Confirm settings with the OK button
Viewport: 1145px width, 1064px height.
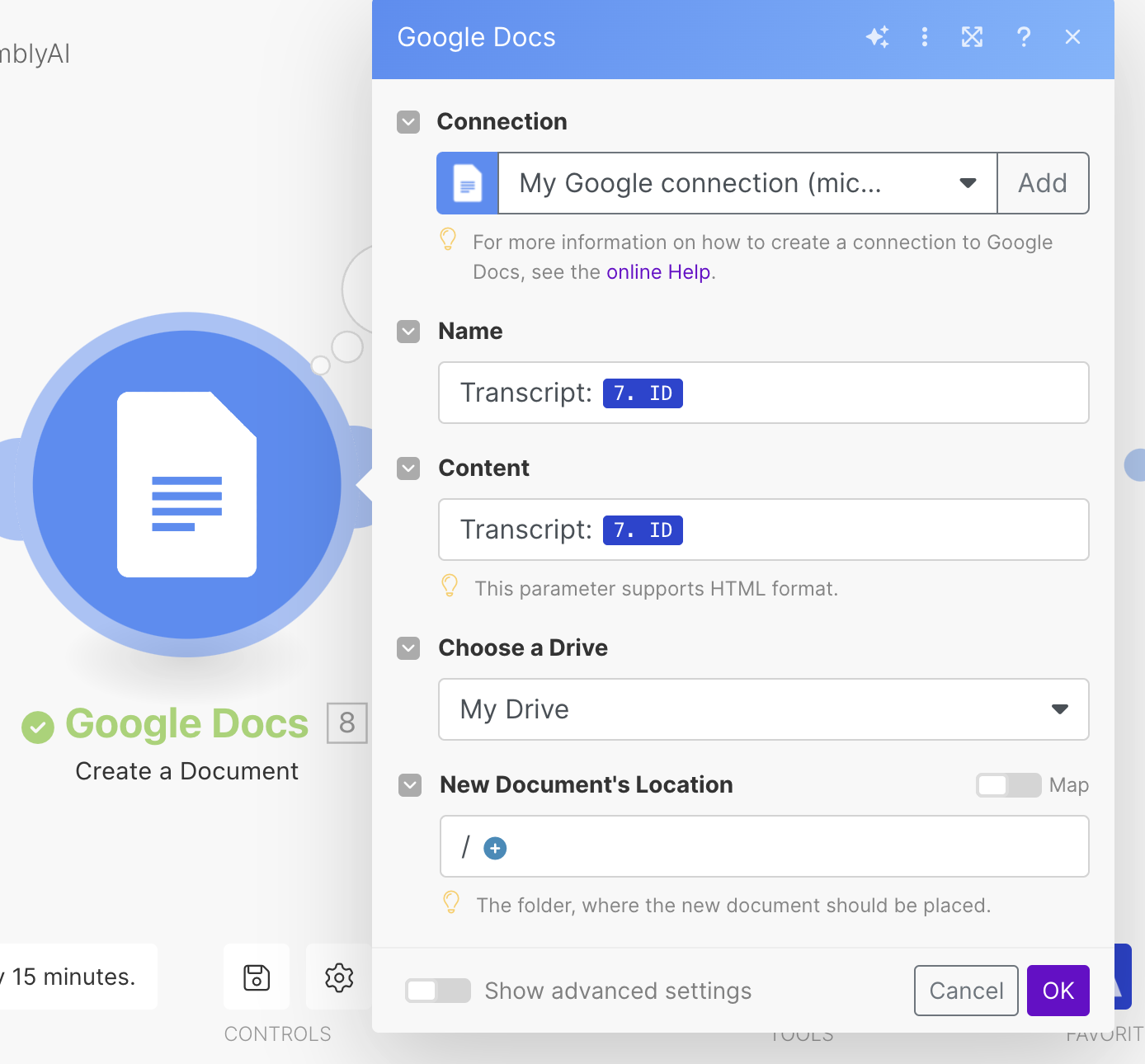pyautogui.click(x=1058, y=991)
